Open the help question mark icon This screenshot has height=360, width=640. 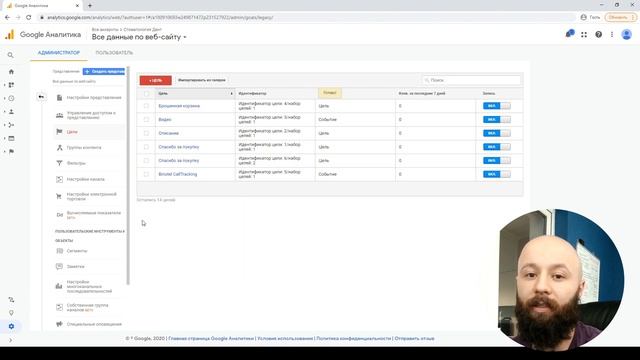[x=598, y=35]
